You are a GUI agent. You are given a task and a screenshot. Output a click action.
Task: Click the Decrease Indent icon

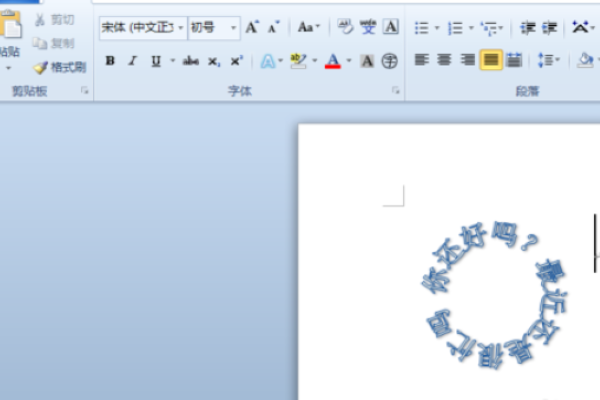(527, 28)
